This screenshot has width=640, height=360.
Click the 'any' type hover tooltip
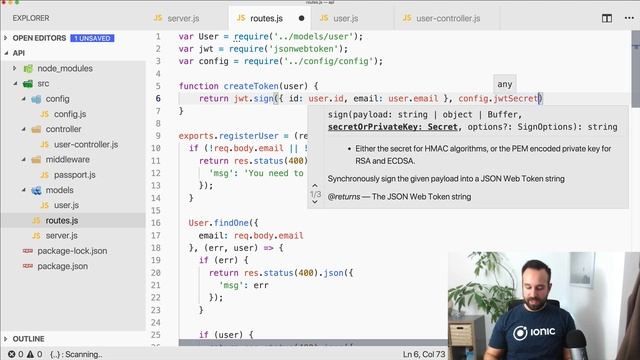click(504, 84)
